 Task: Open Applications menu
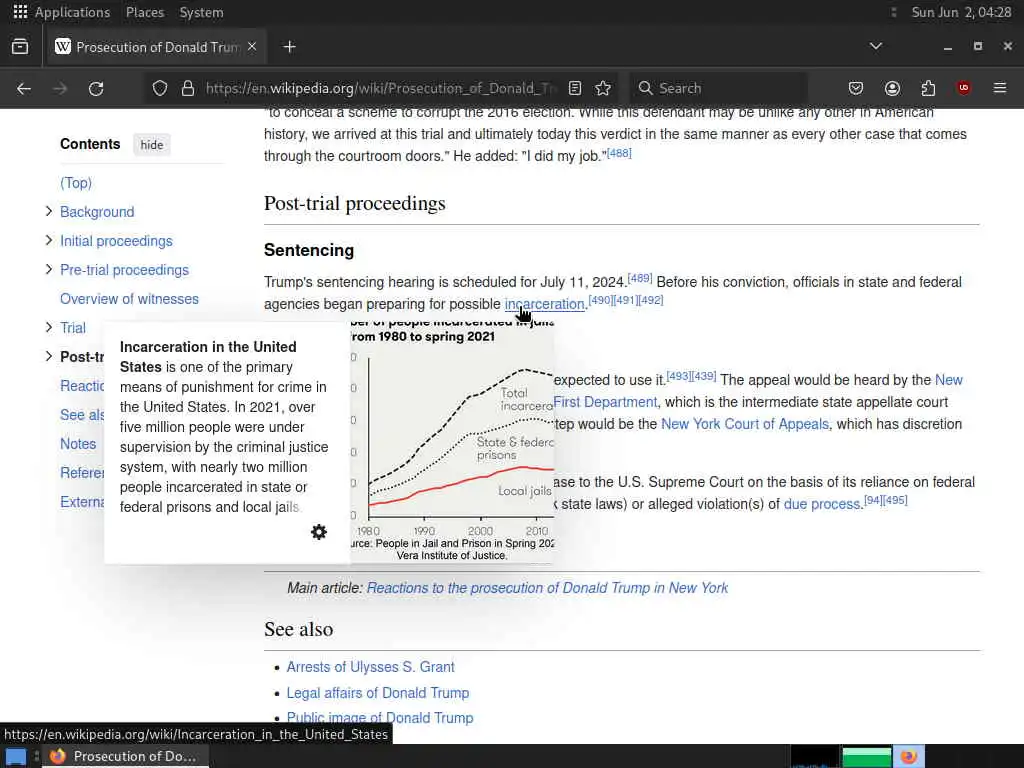tap(72, 12)
